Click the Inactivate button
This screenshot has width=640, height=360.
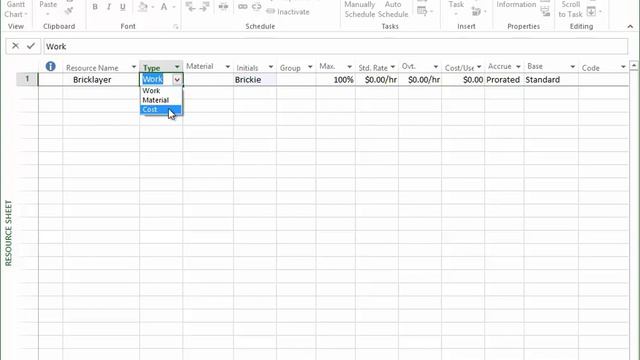288,12
